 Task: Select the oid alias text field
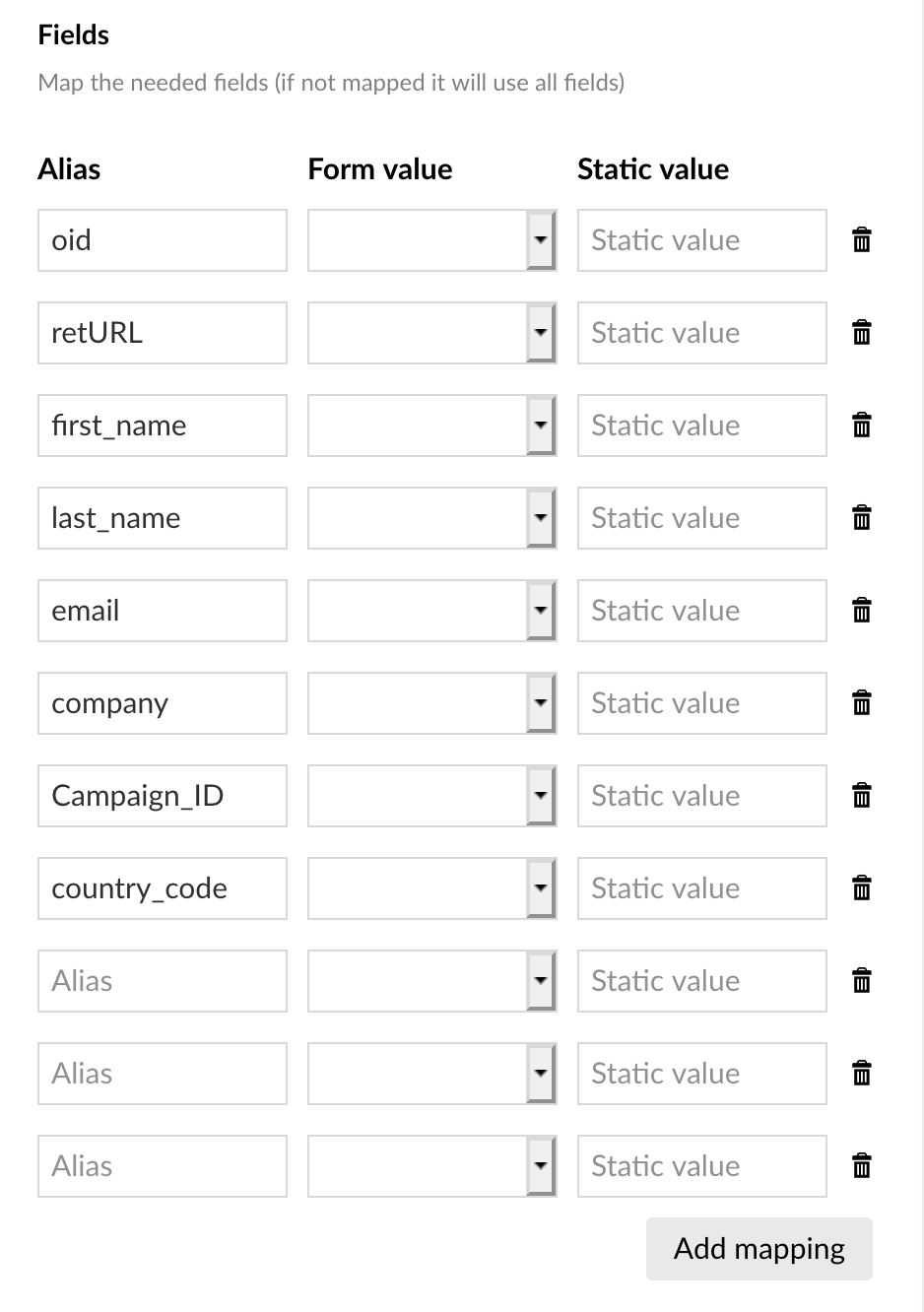(x=163, y=240)
